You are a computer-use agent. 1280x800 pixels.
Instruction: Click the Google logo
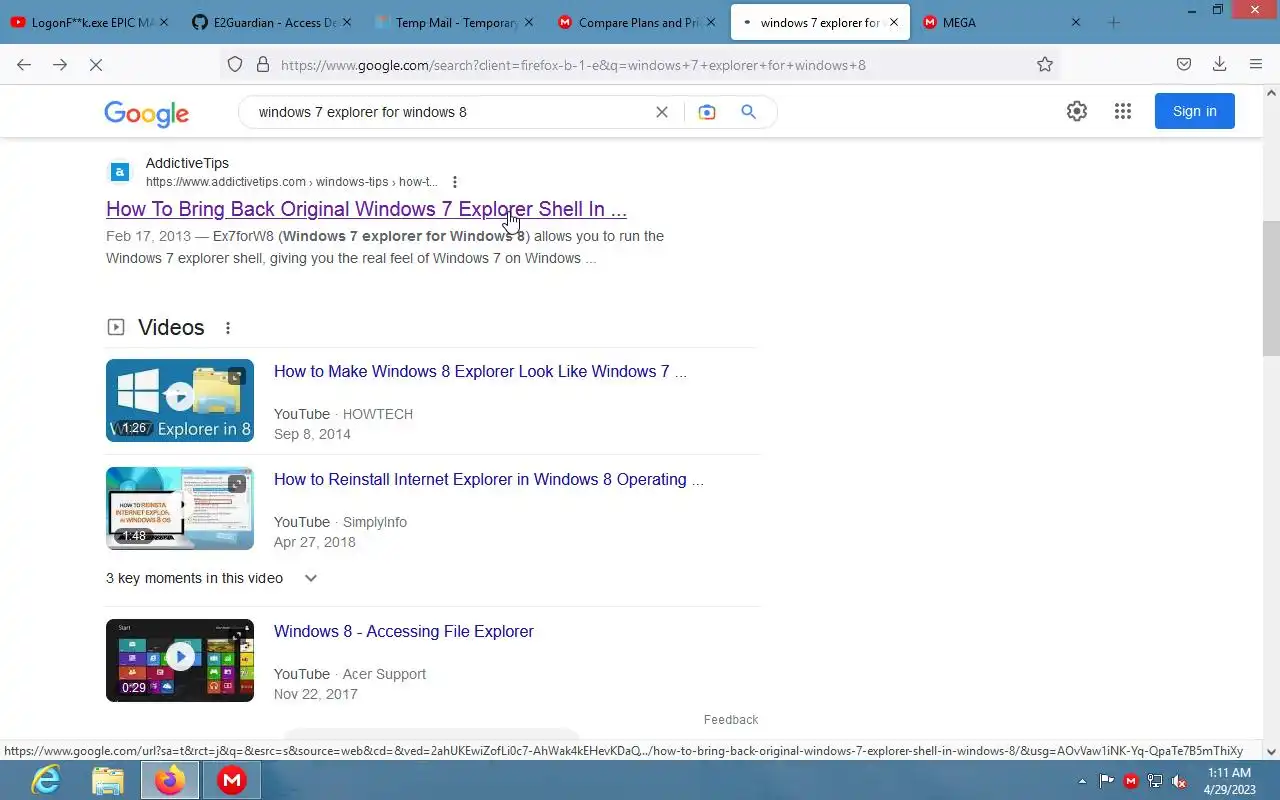[146, 113]
